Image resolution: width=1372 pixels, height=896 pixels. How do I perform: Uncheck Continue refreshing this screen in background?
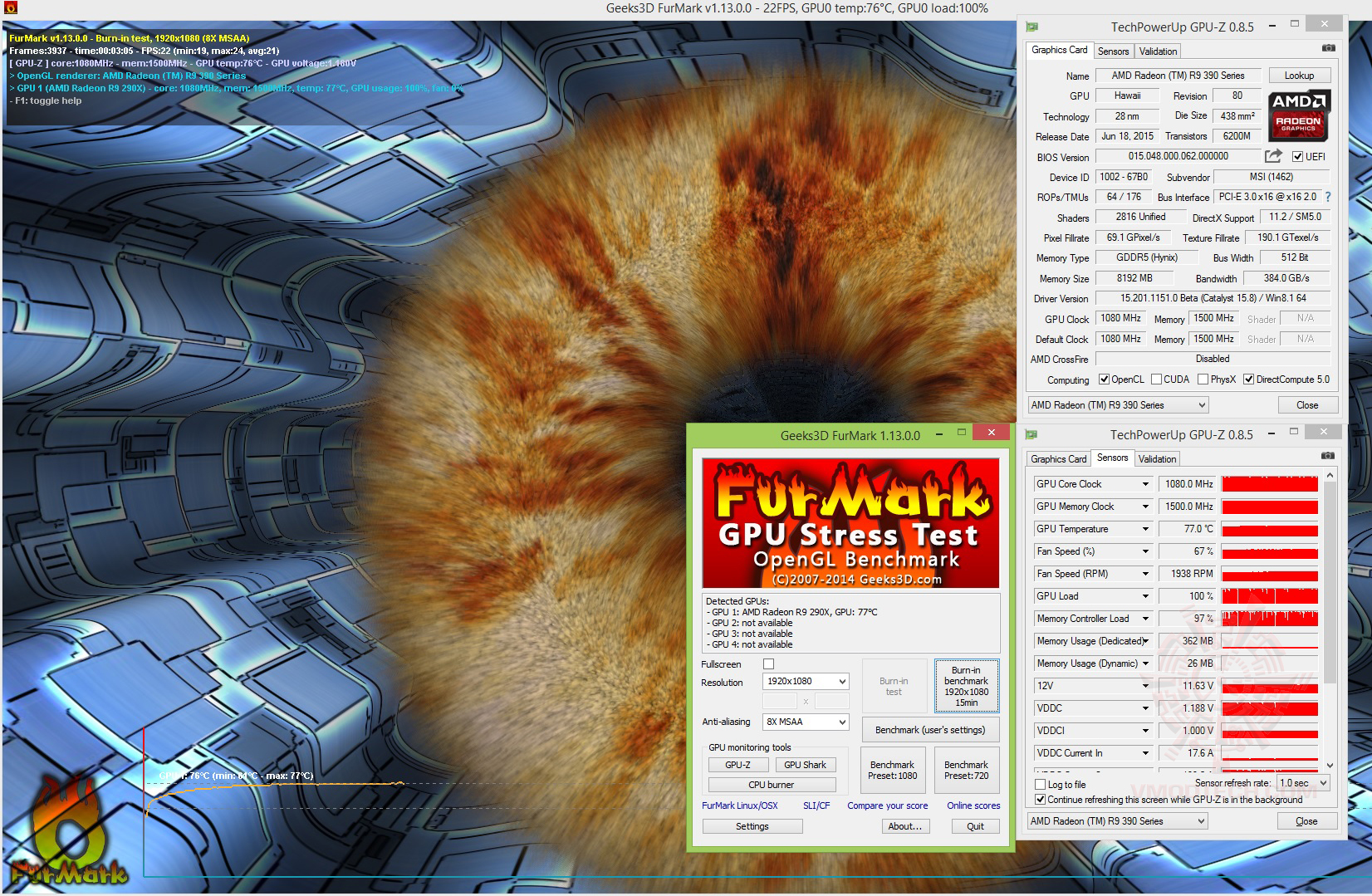(1040, 800)
